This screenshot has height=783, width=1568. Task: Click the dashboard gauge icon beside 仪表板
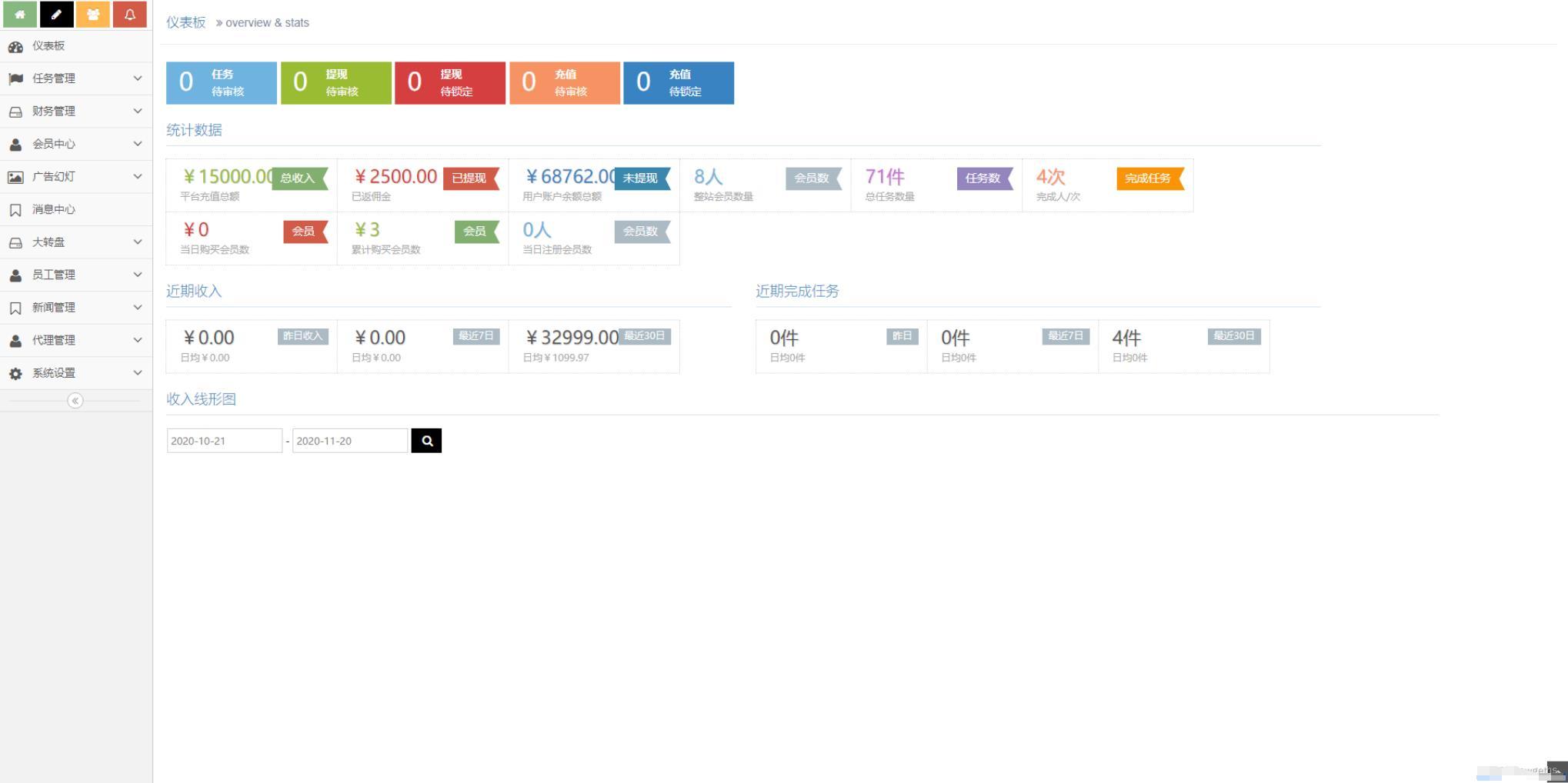point(15,46)
